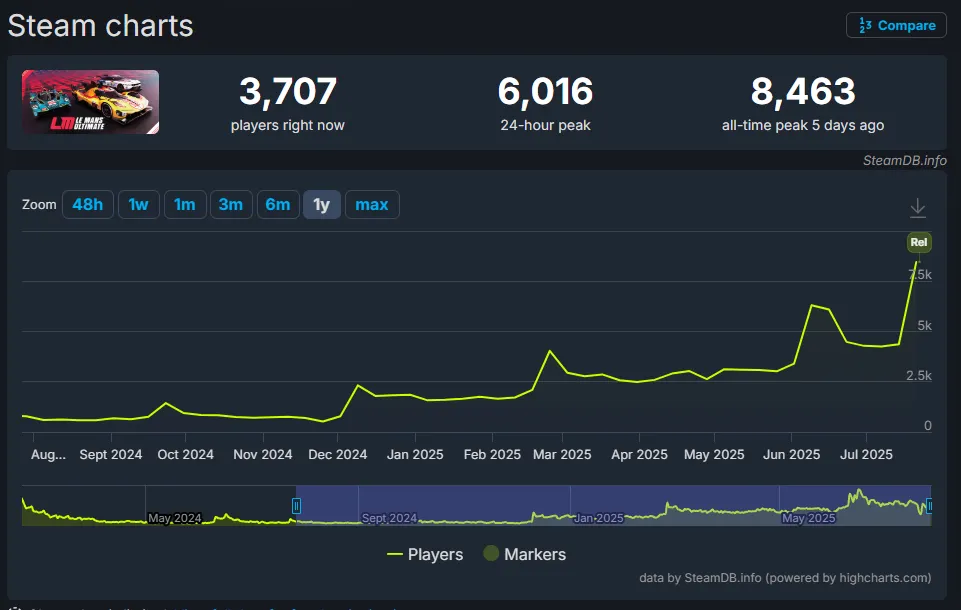Click the 6,016 24-hour peak stat
Screen dimensions: 961x610
click(545, 92)
